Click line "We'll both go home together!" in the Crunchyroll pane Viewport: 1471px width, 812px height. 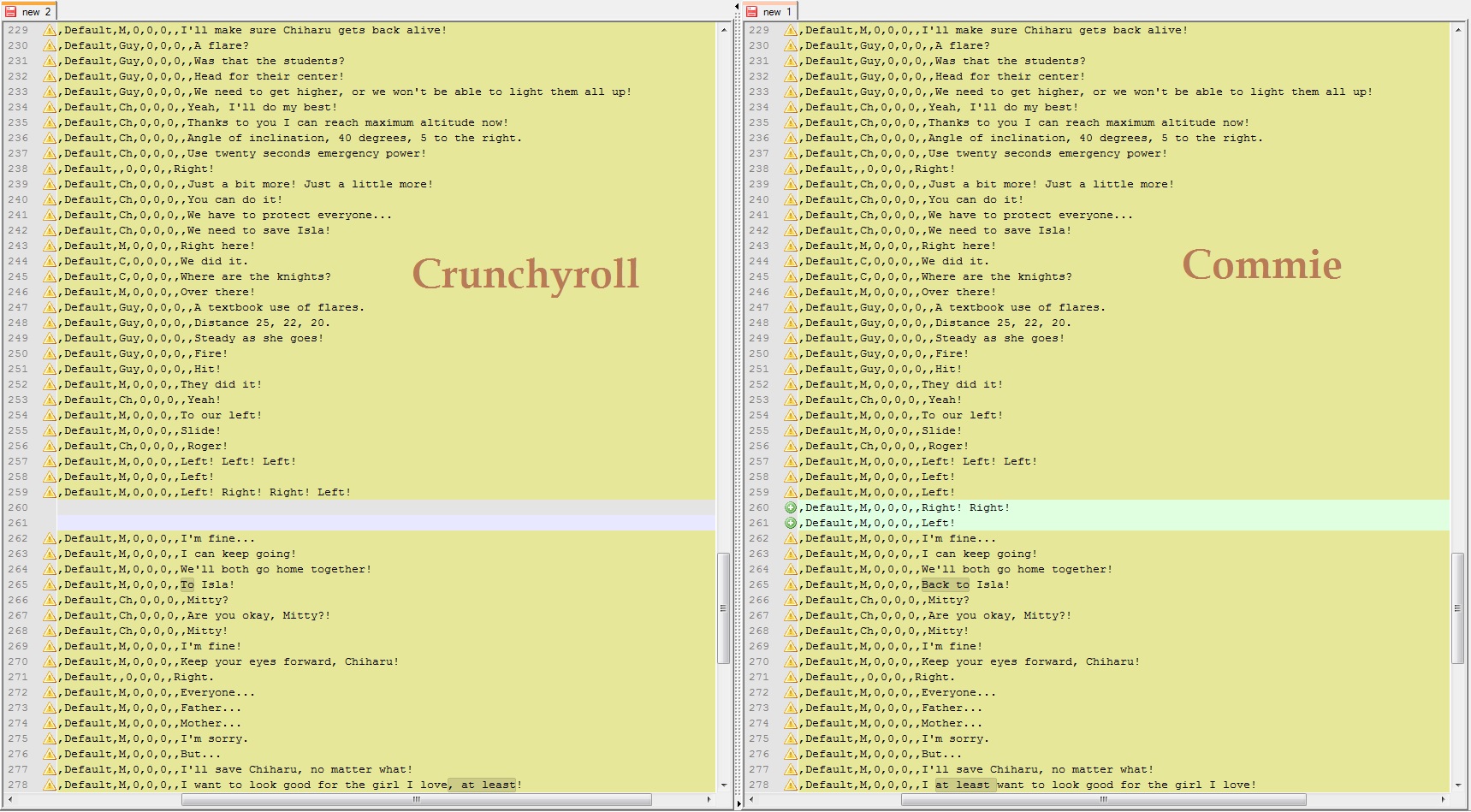point(276,569)
